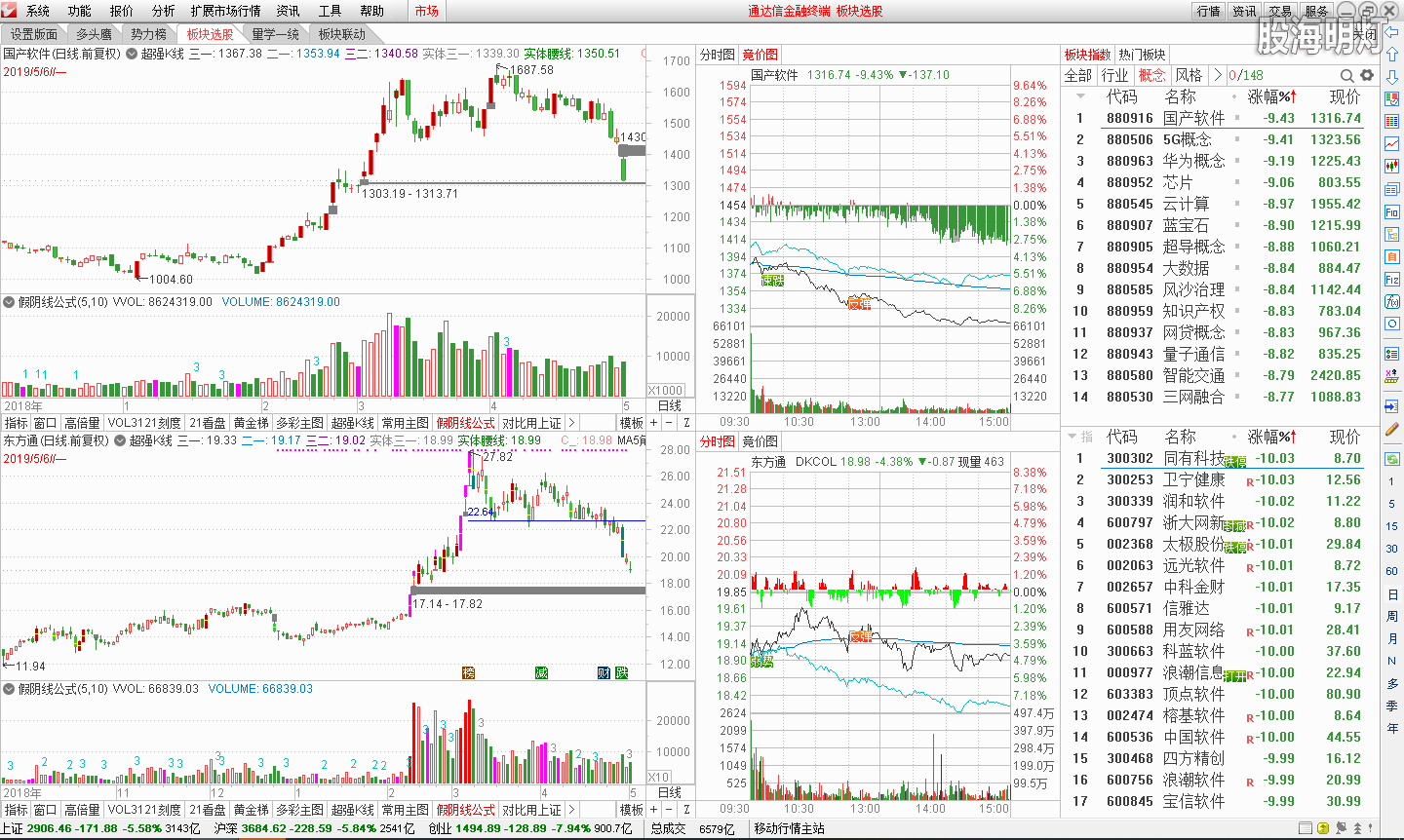The image size is (1404, 840).
Task: Click the F10 company info icon
Action: pyautogui.click(x=1391, y=211)
